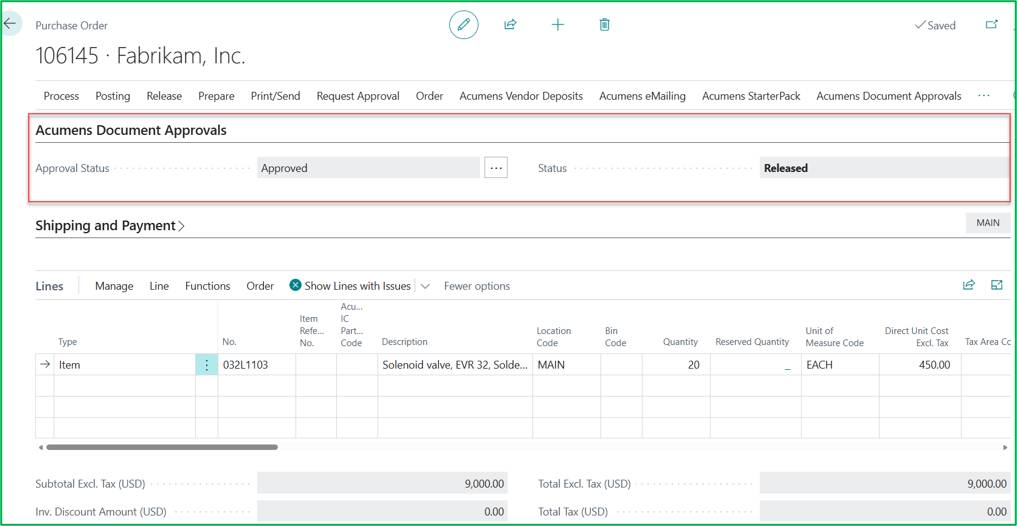Sort by Type column header

point(67,342)
